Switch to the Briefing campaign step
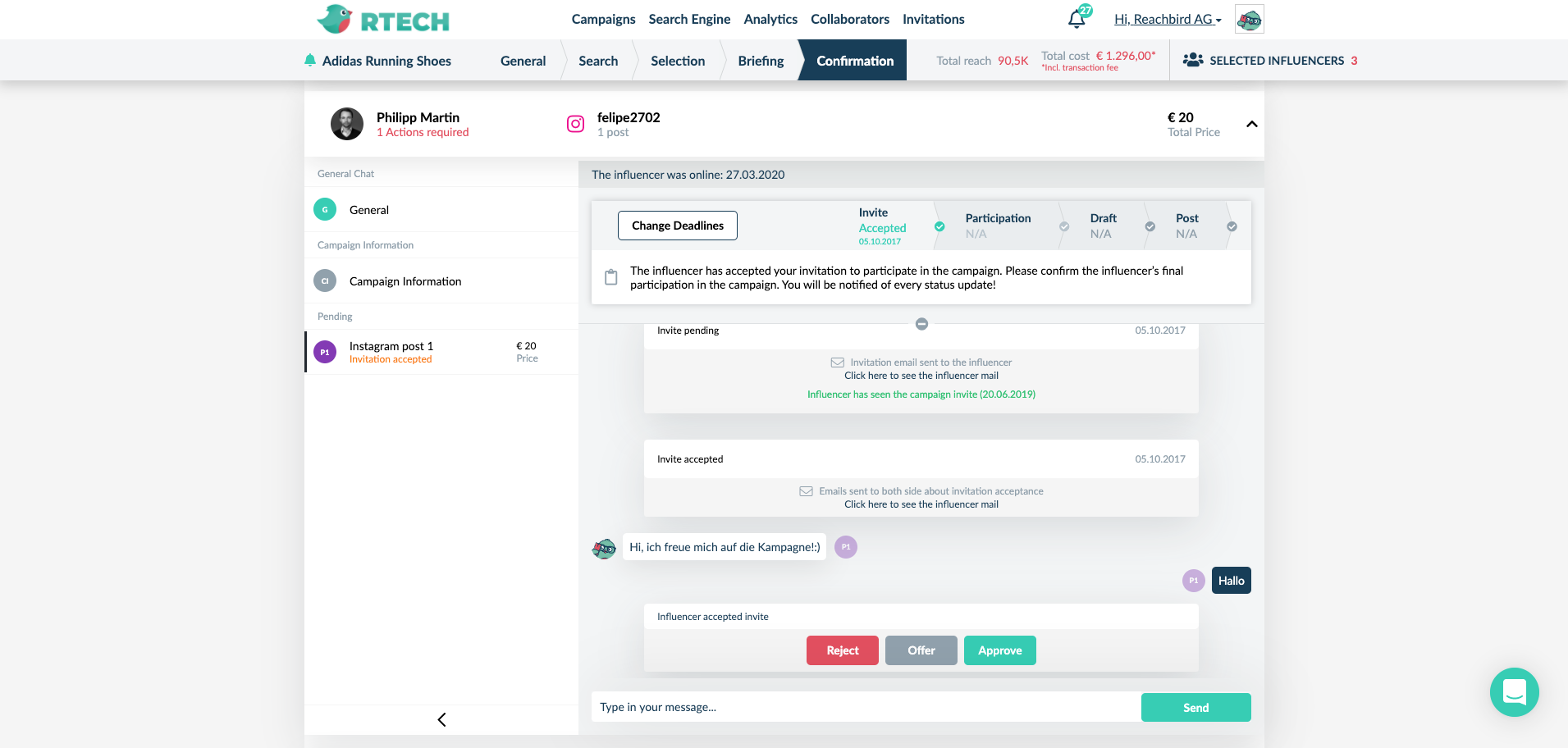This screenshot has width=1568, height=748. [761, 61]
